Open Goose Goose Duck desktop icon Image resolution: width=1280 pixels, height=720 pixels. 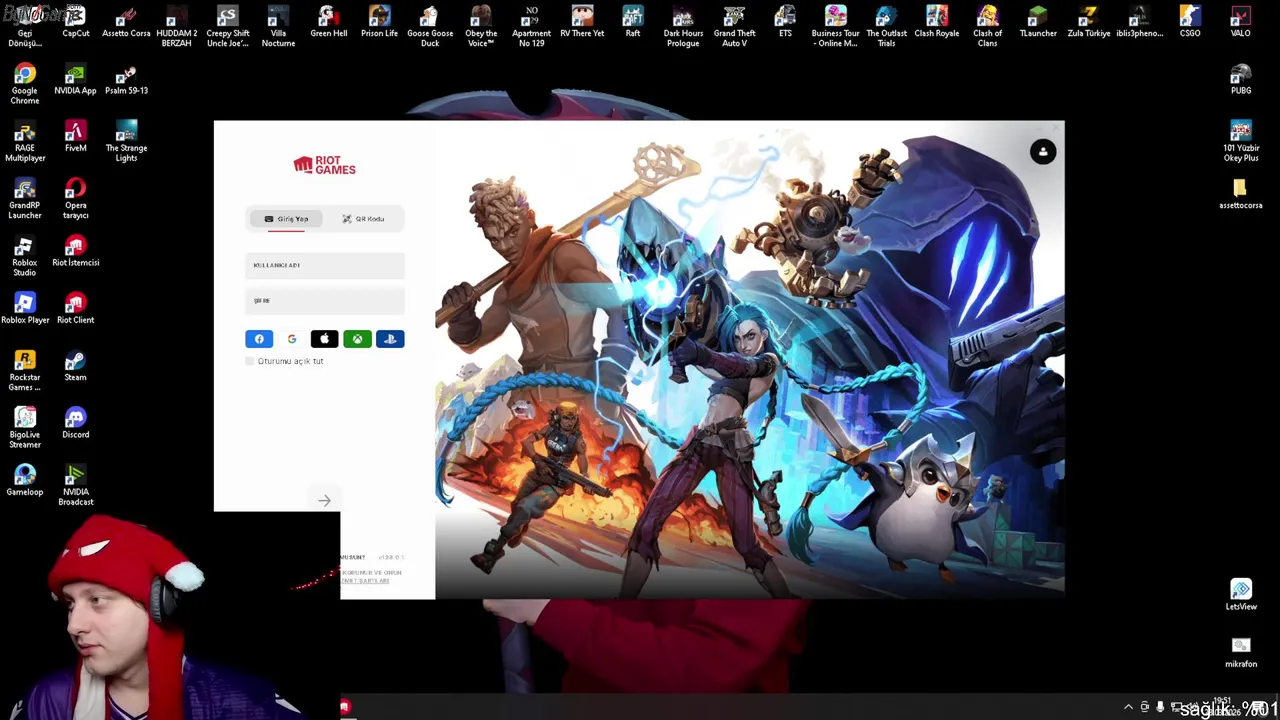coord(430,26)
